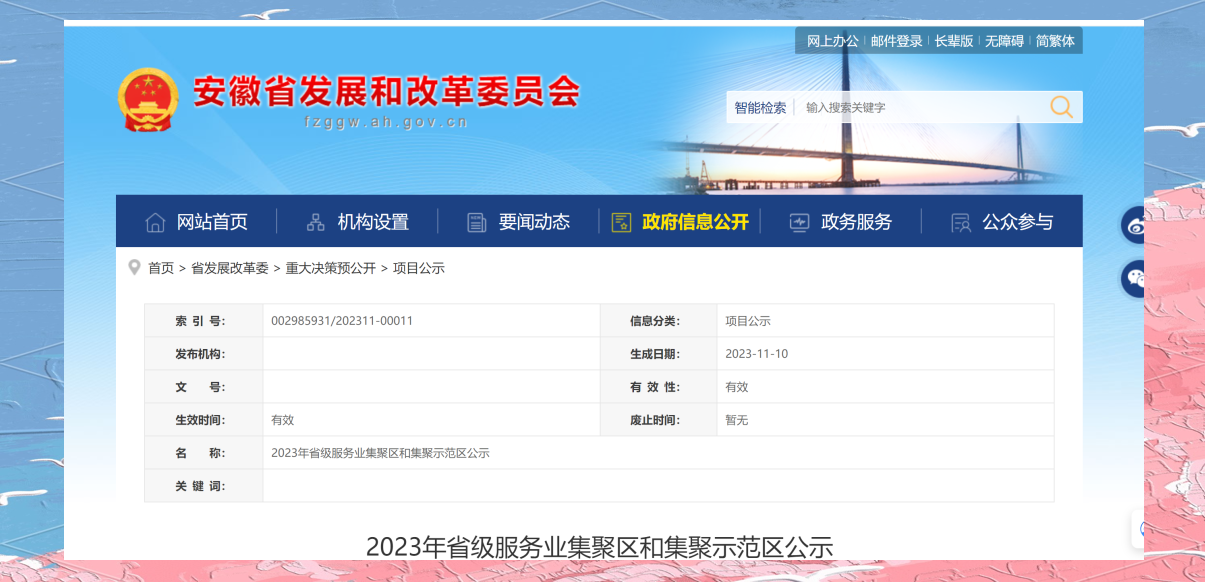Image resolution: width=1205 pixels, height=582 pixels.
Task: Open 政务服务 navigation menu item
Action: [x=856, y=222]
